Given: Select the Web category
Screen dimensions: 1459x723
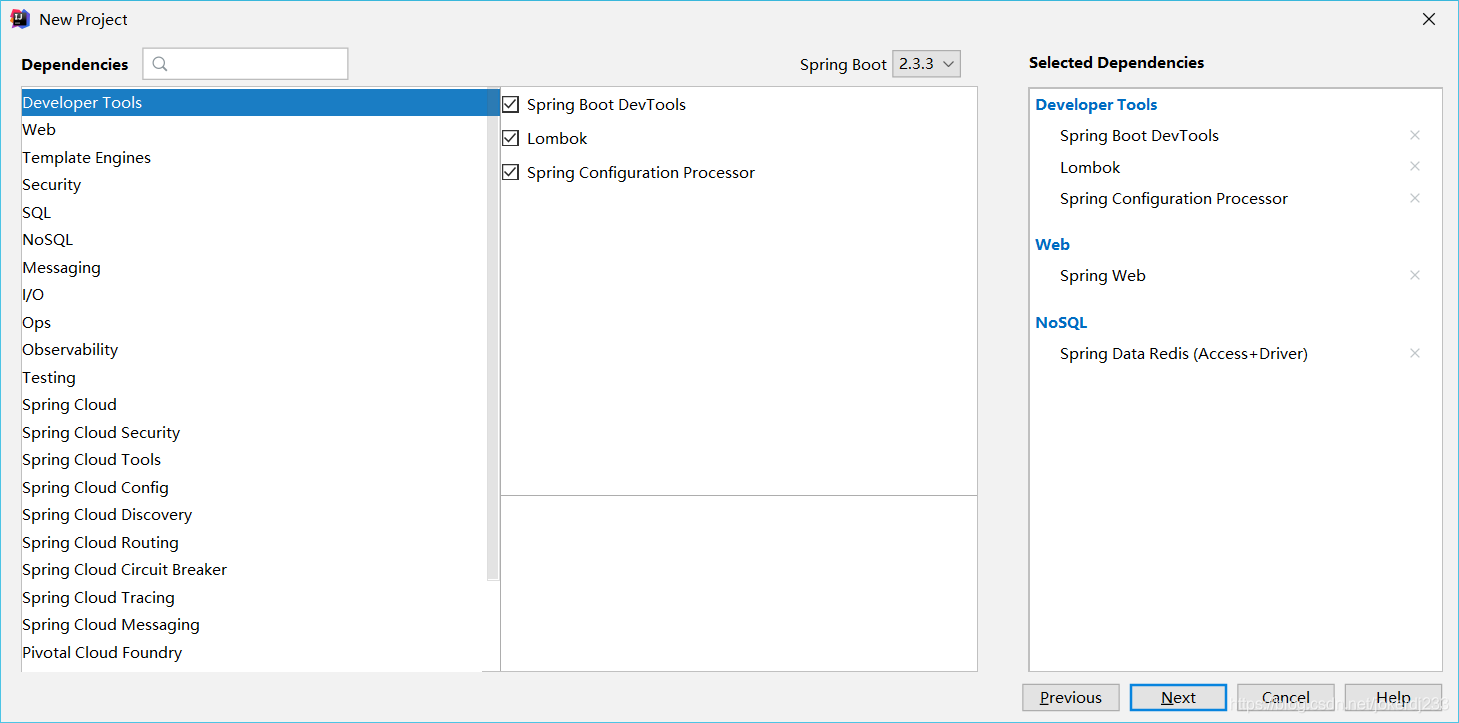Looking at the screenshot, I should [x=39, y=130].
